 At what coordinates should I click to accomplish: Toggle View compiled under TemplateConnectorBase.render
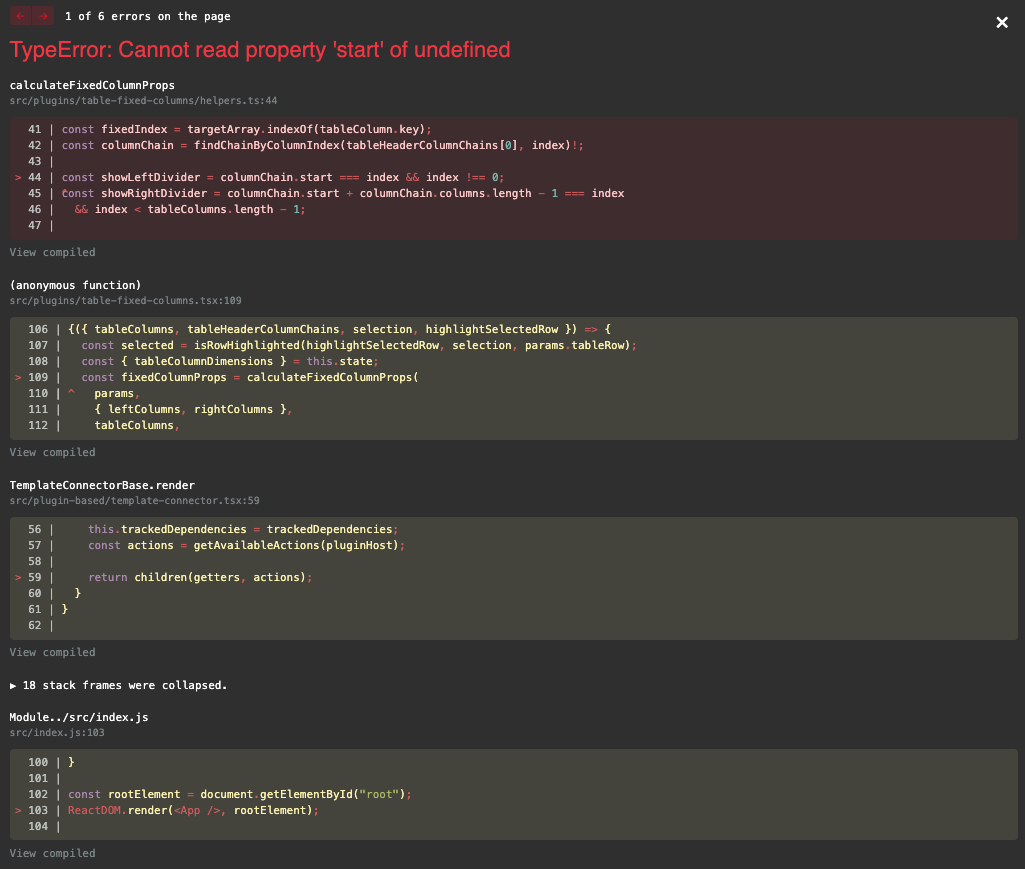click(51, 652)
